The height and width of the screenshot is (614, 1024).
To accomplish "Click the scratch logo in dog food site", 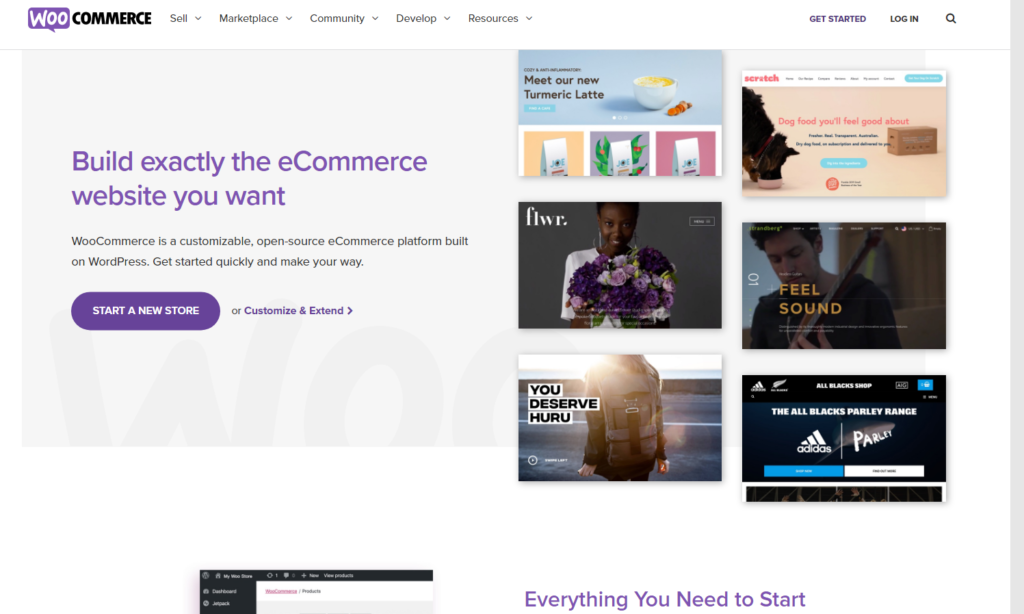I will pyautogui.click(x=761, y=78).
